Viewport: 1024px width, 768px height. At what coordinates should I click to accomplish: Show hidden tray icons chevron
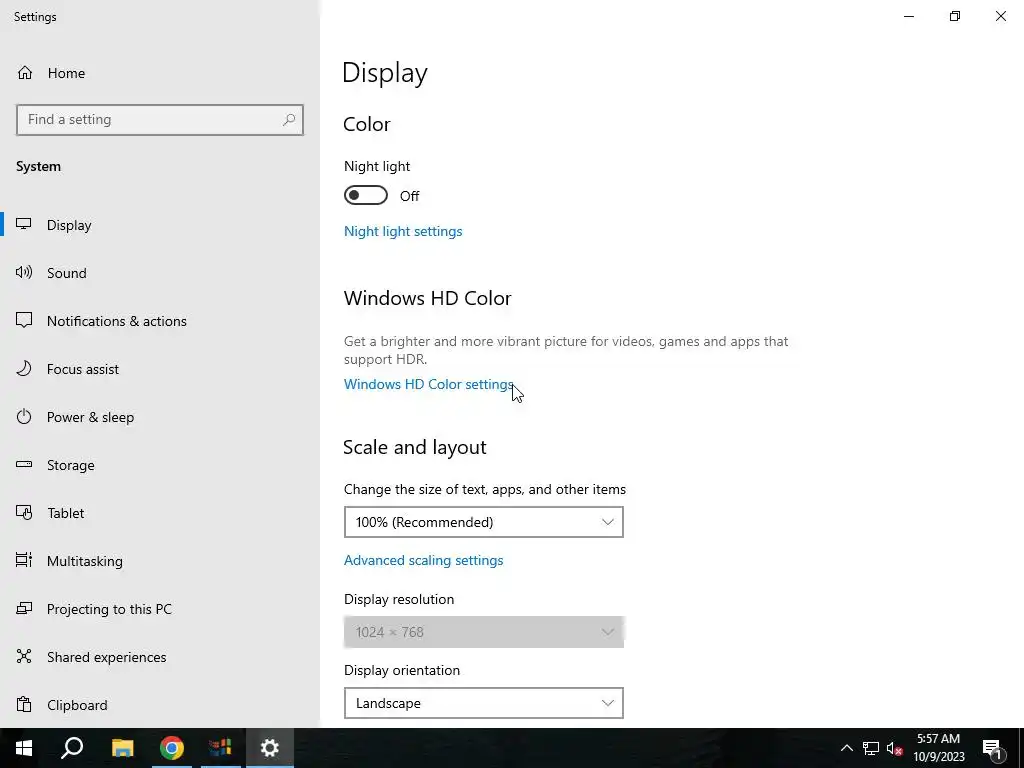point(846,748)
